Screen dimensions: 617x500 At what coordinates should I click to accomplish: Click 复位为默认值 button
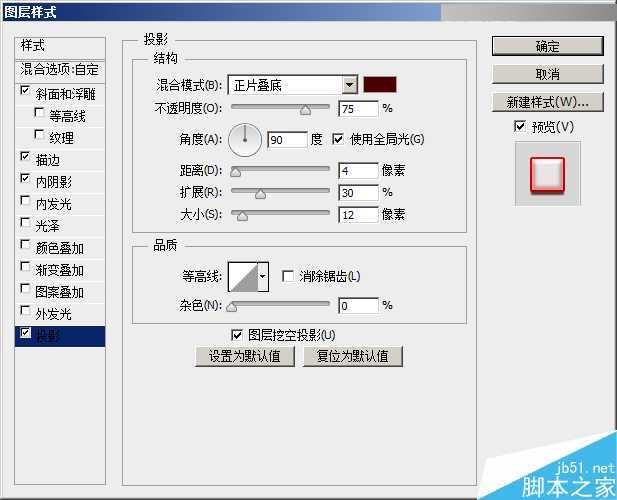[x=353, y=356]
